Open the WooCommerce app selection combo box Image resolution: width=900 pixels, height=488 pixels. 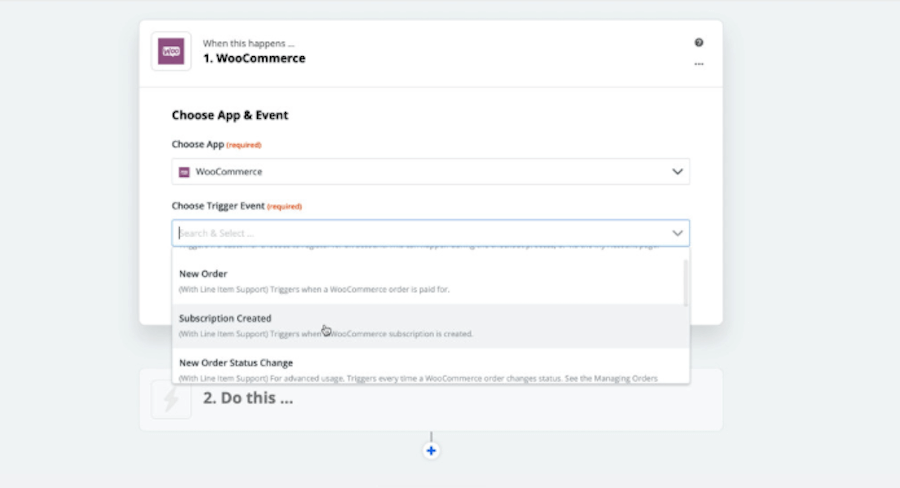(430, 172)
